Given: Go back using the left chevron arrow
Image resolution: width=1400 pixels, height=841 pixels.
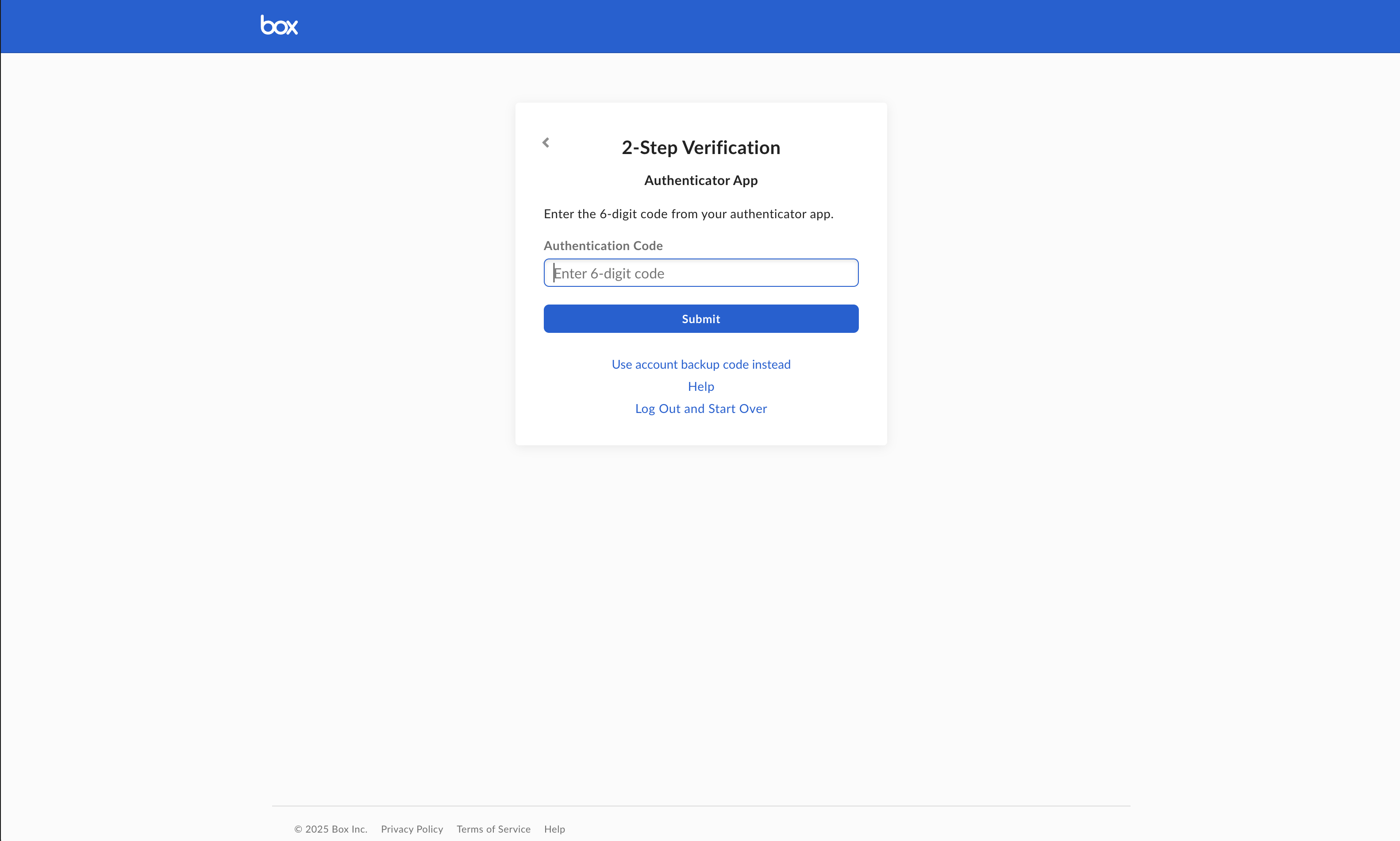Looking at the screenshot, I should pyautogui.click(x=546, y=142).
